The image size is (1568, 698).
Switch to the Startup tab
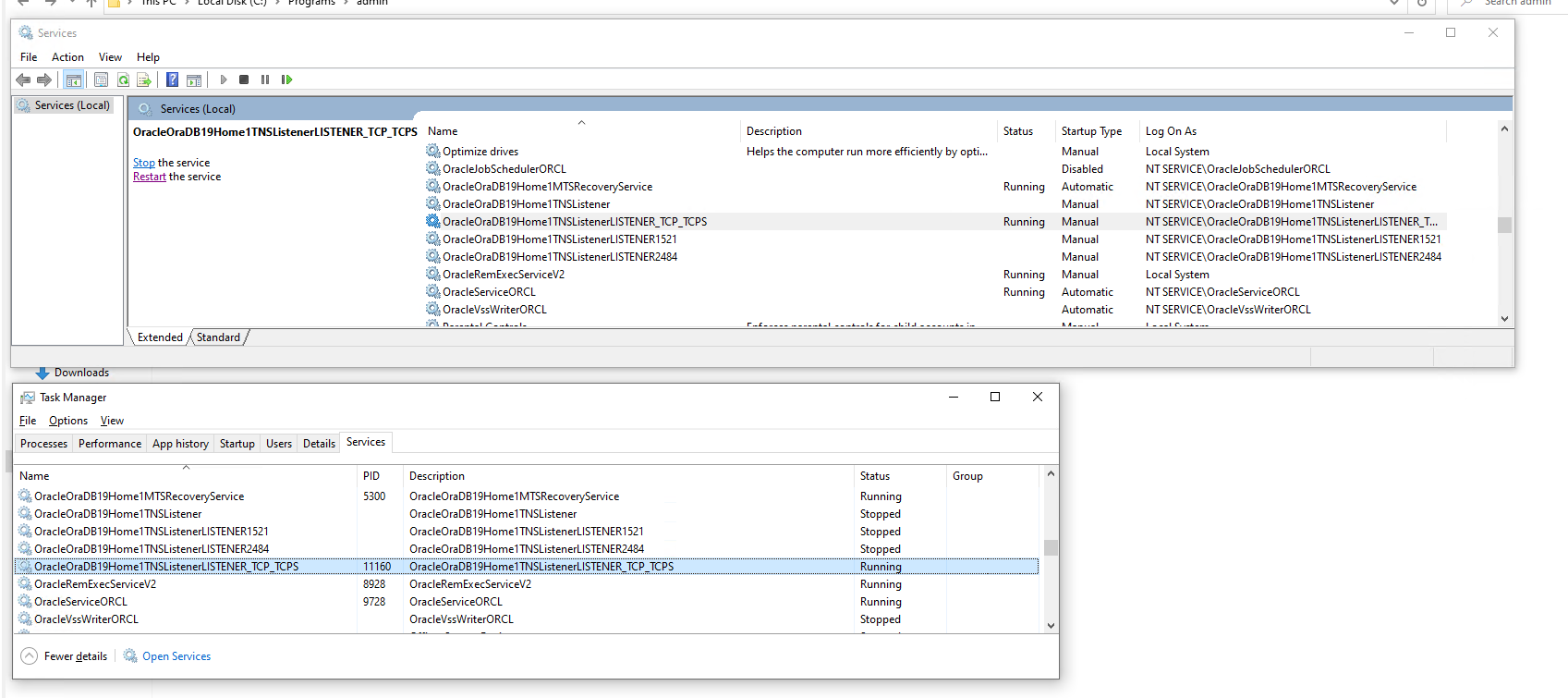click(x=237, y=444)
